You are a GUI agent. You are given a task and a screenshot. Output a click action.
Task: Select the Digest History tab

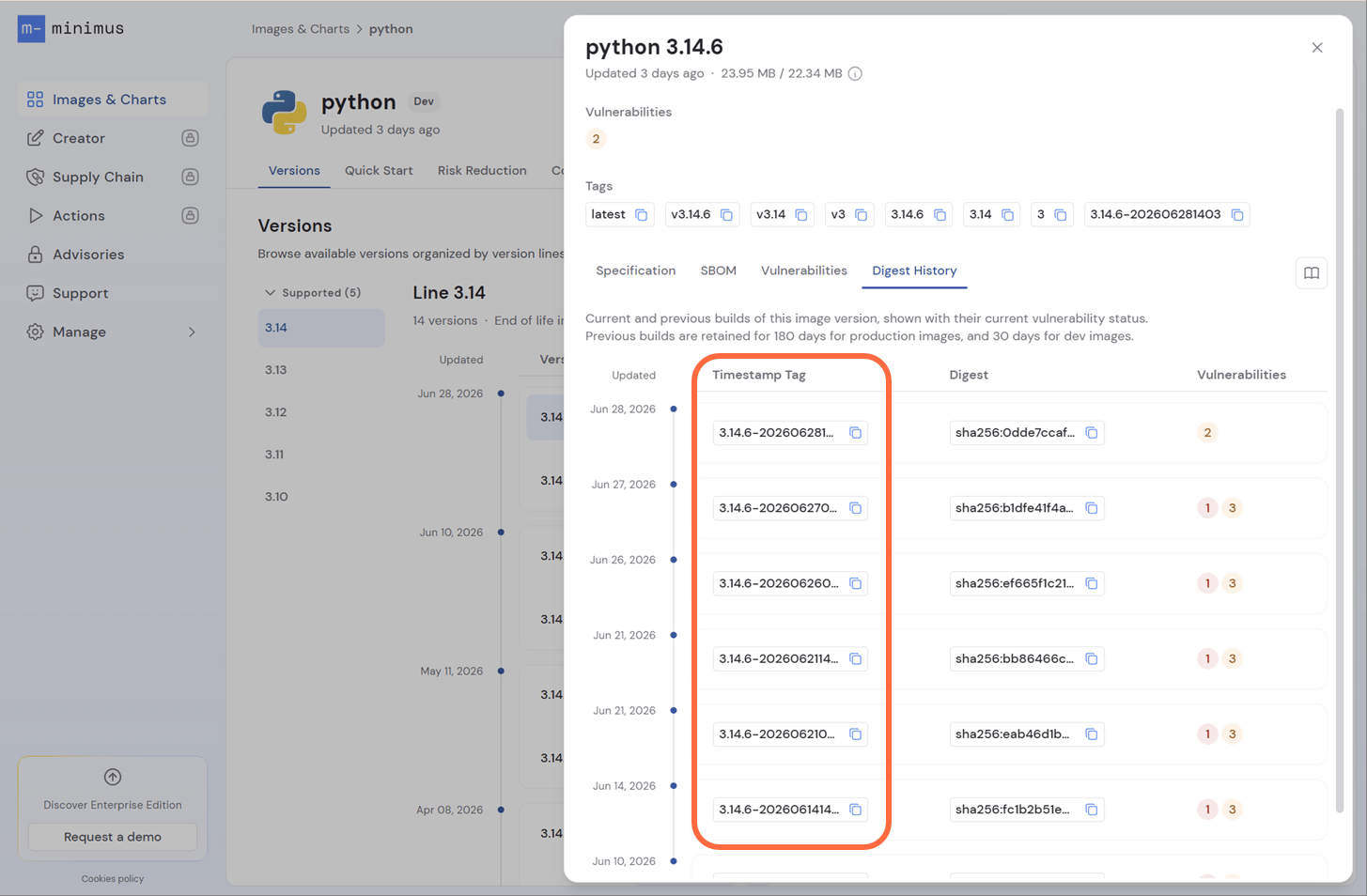[914, 270]
